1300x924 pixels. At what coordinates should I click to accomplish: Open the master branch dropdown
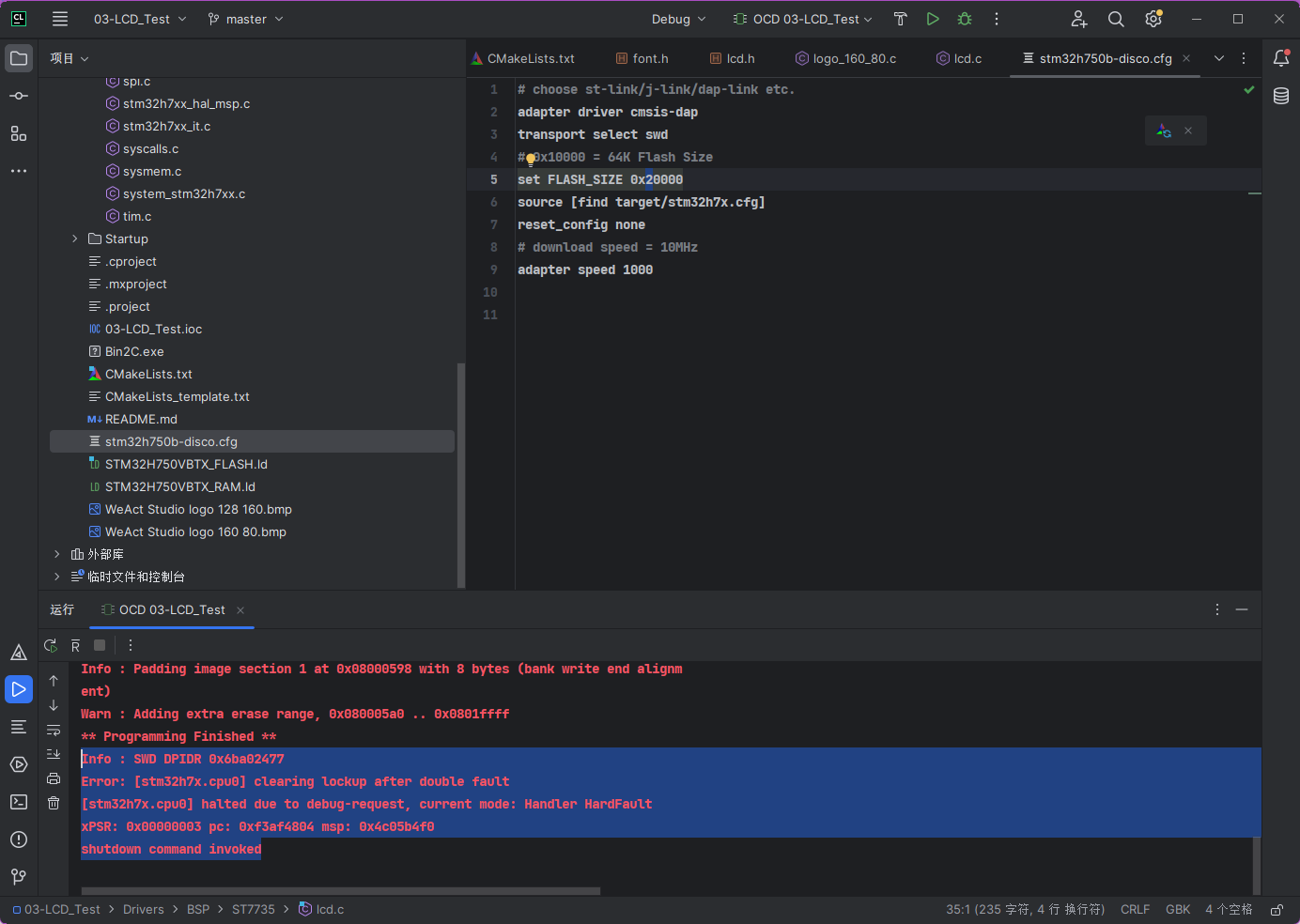pyautogui.click(x=244, y=19)
